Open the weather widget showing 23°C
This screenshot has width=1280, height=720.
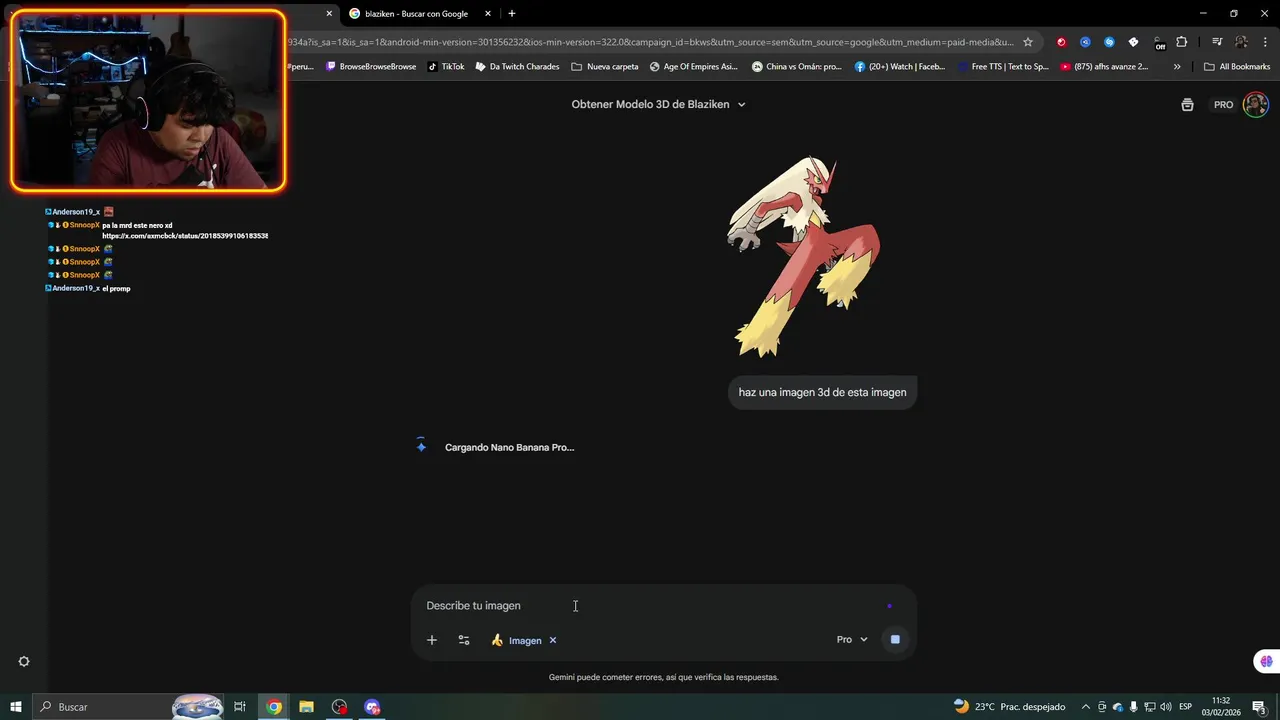click(1009, 707)
